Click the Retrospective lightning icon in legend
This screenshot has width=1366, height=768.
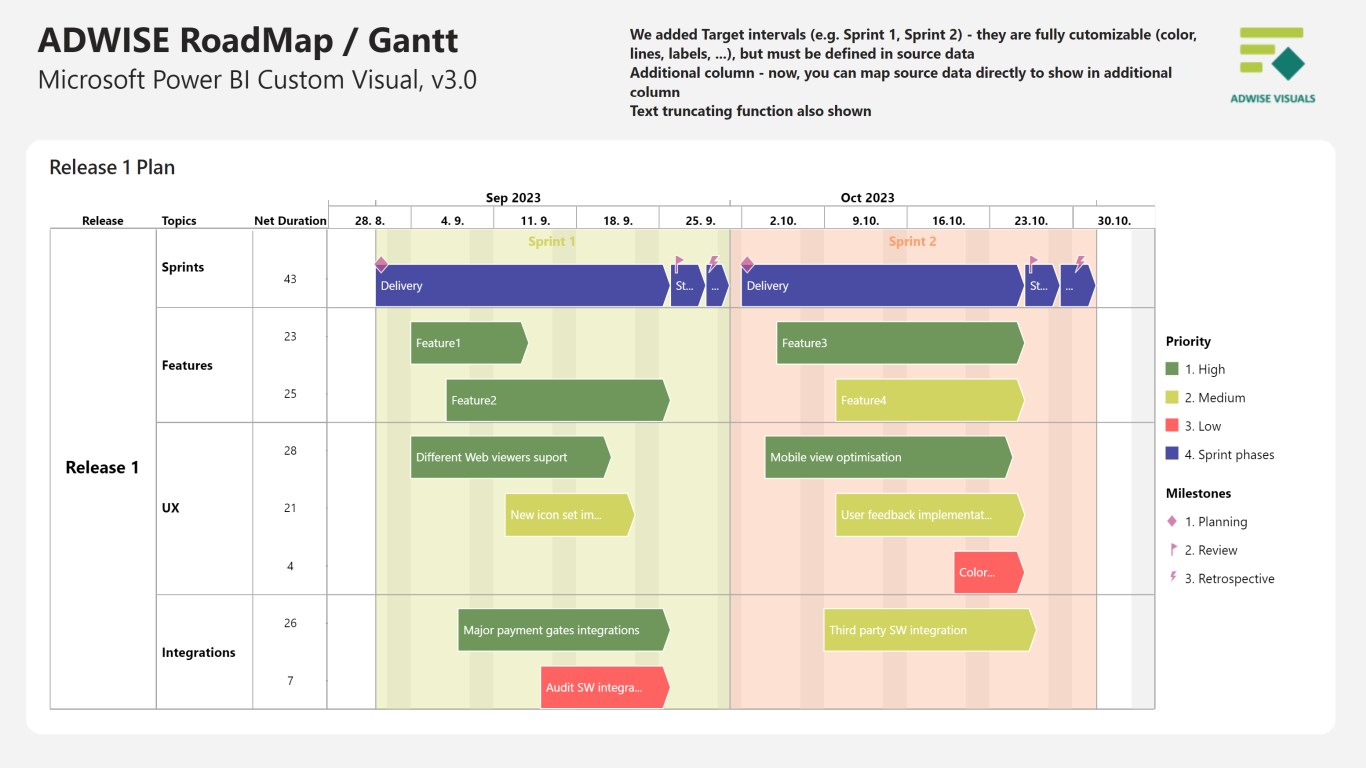click(x=1172, y=578)
